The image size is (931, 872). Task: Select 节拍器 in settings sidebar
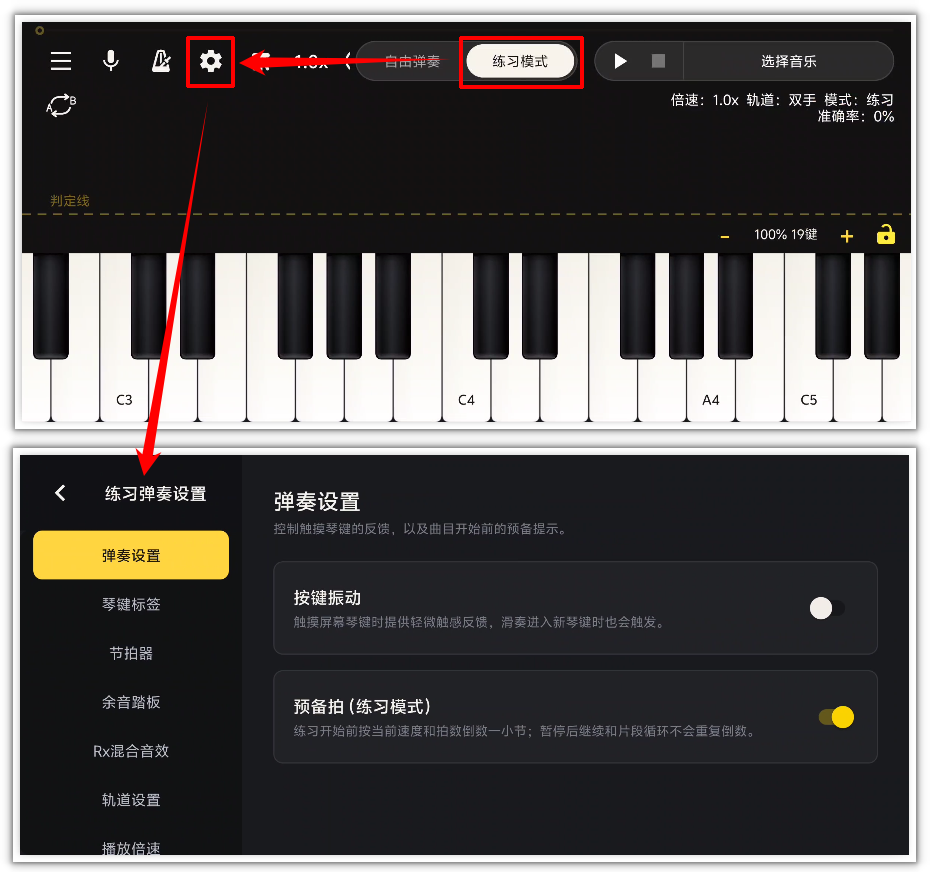click(131, 653)
